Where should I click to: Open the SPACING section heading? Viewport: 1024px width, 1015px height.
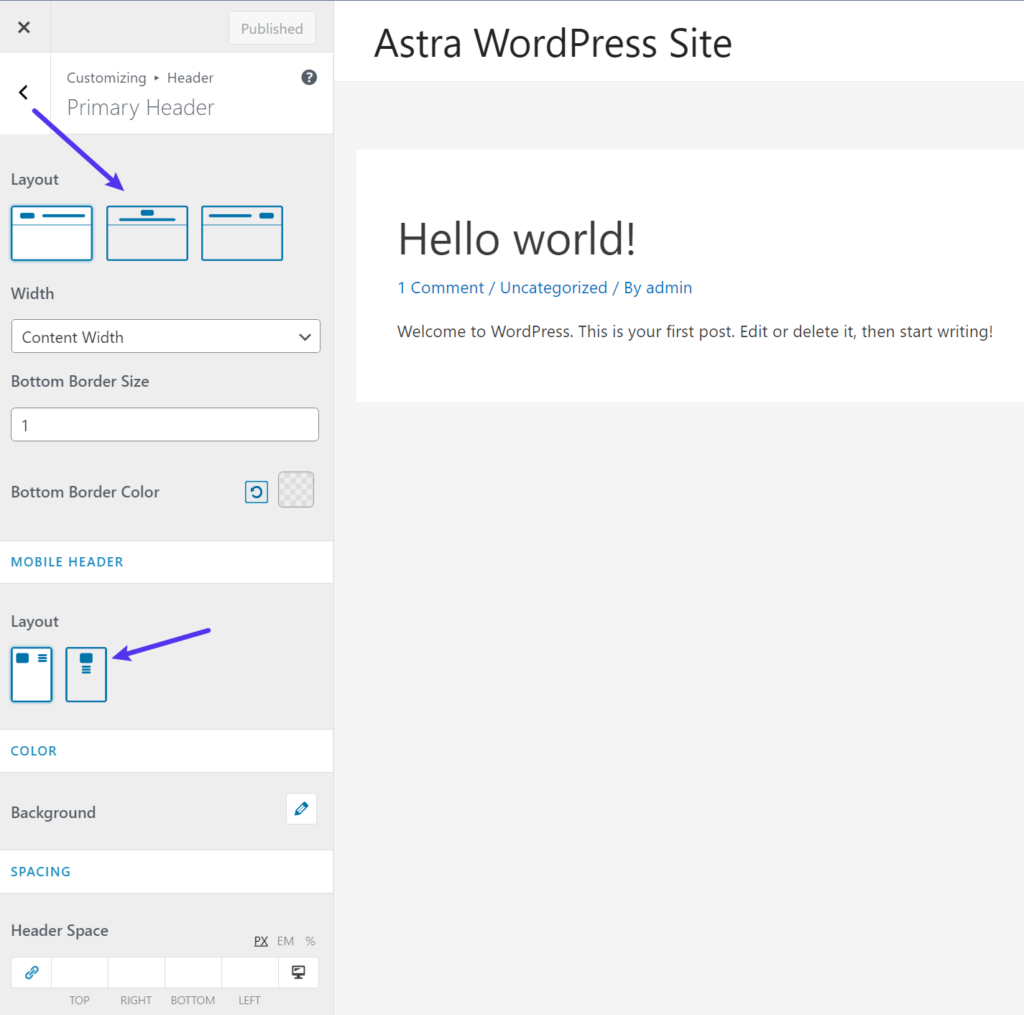click(40, 871)
